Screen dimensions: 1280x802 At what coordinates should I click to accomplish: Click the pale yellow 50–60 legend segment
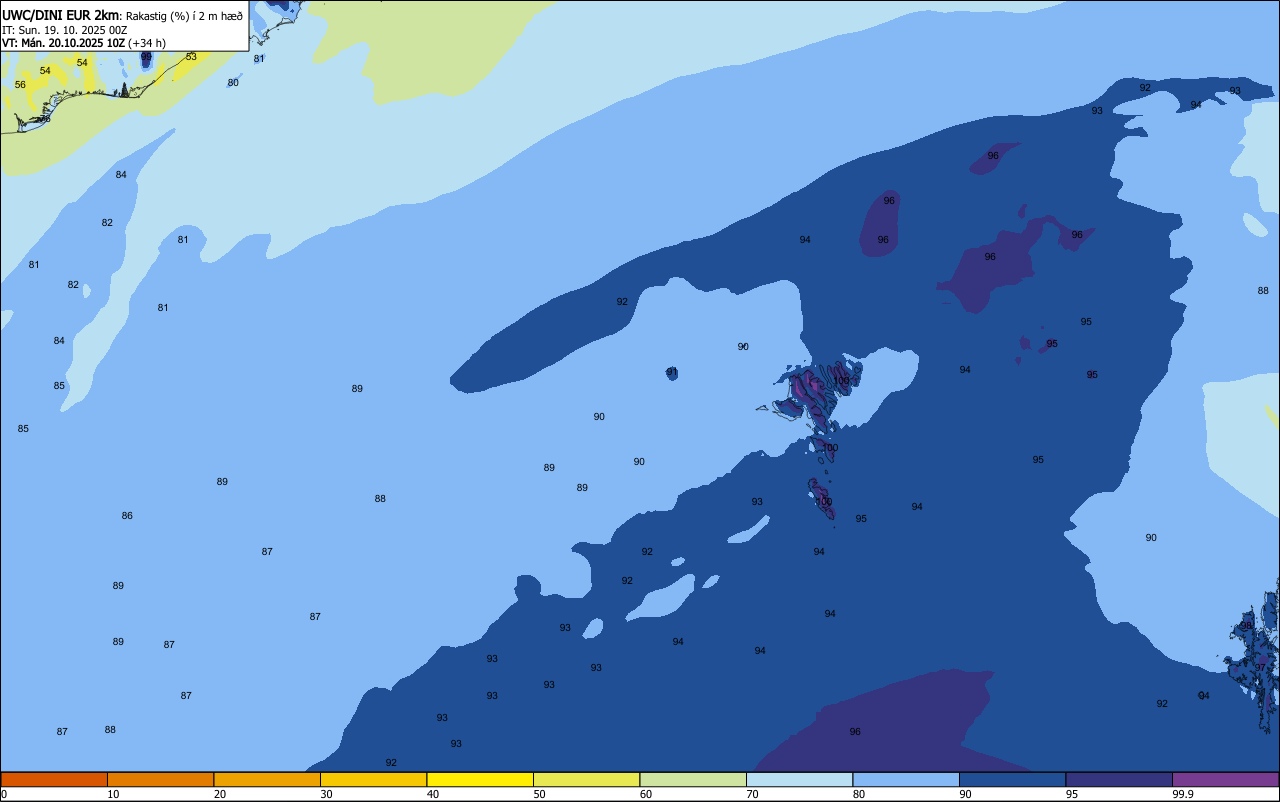click(586, 779)
